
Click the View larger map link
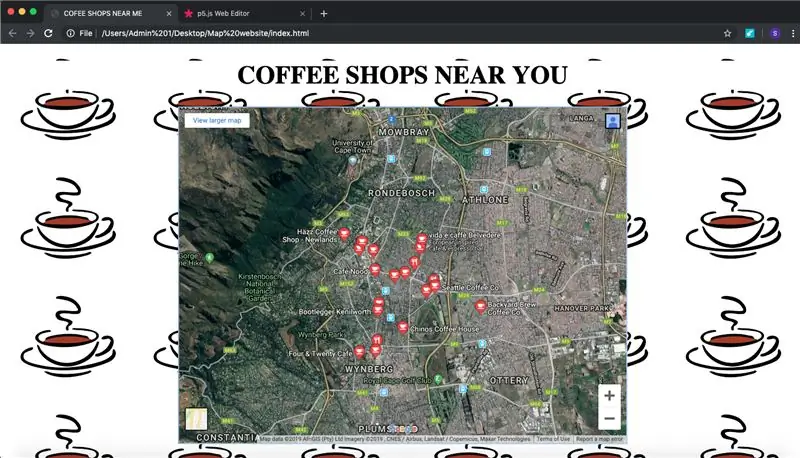pyautogui.click(x=217, y=120)
